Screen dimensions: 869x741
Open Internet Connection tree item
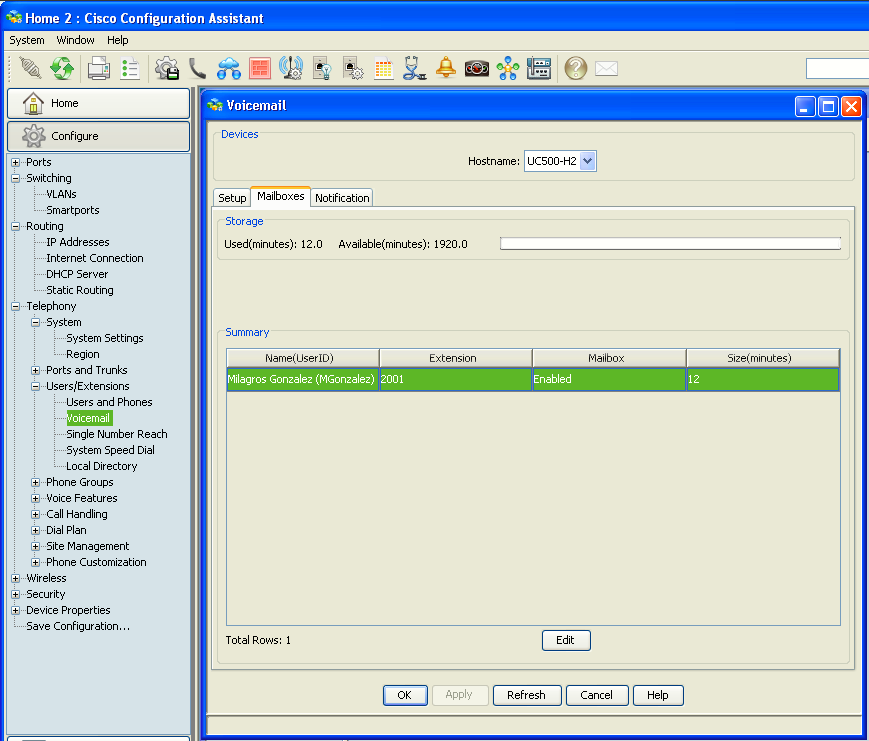[95, 258]
